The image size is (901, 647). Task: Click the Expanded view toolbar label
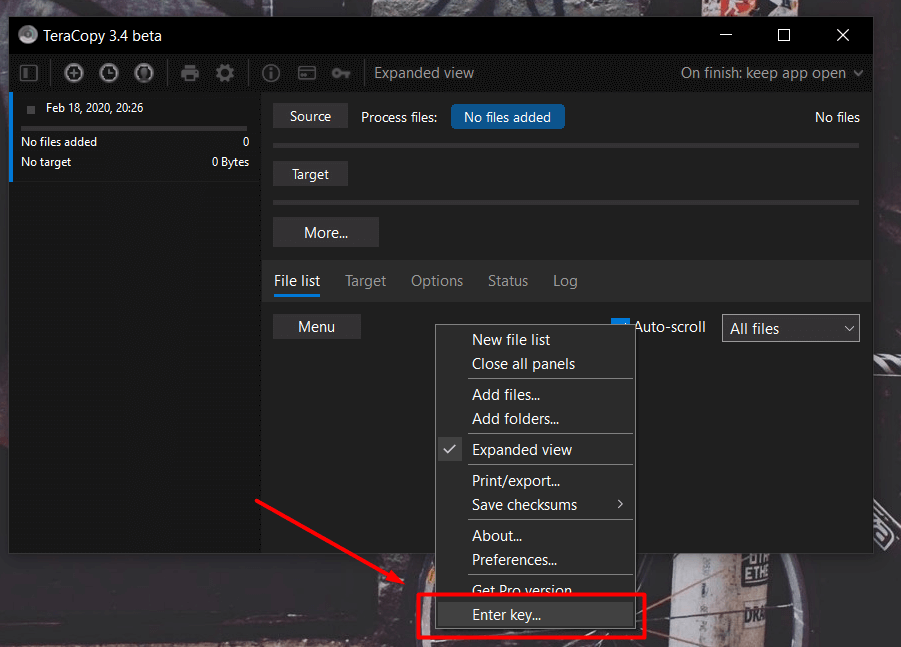point(423,73)
